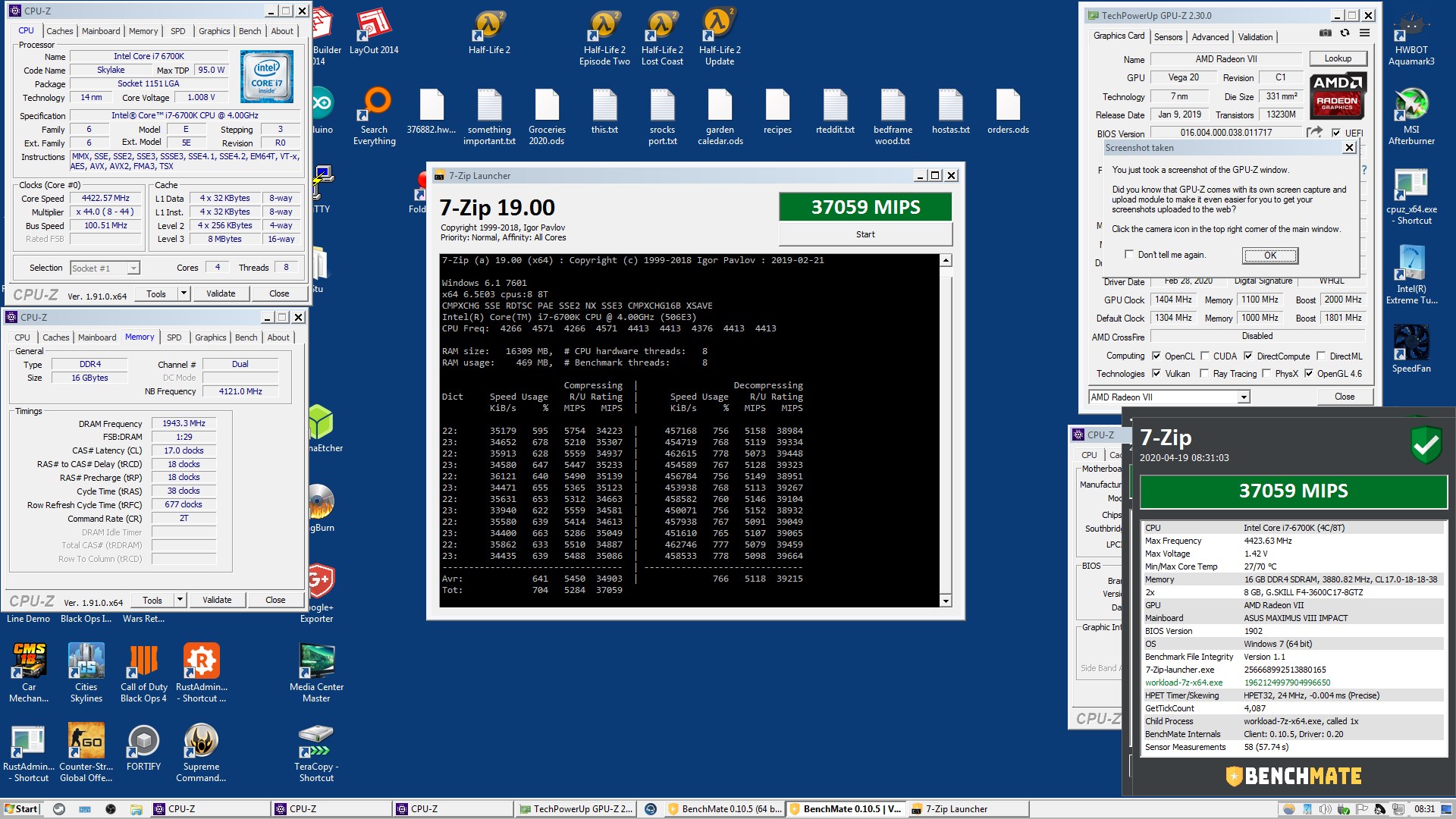Click GPU-Z screenshot camera icon
Image resolution: width=1456 pixels, height=819 pixels.
tap(1325, 34)
